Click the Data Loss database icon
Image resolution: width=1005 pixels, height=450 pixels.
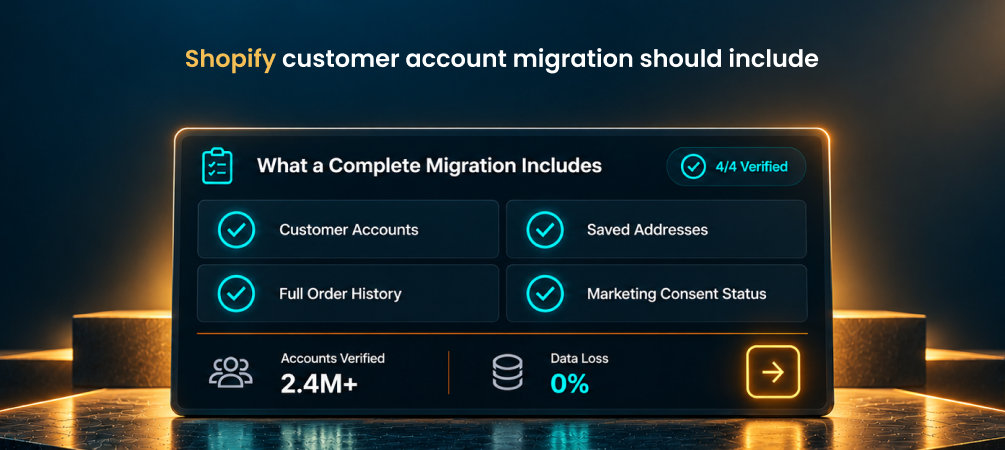507,372
